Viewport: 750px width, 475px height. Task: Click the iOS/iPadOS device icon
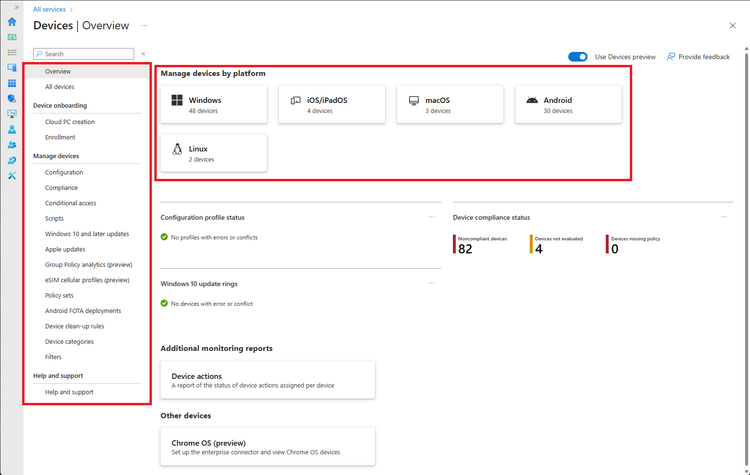296,100
